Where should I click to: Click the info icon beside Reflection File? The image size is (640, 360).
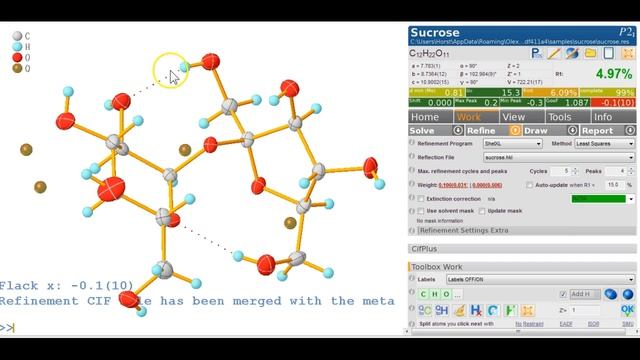pyautogui.click(x=412, y=156)
